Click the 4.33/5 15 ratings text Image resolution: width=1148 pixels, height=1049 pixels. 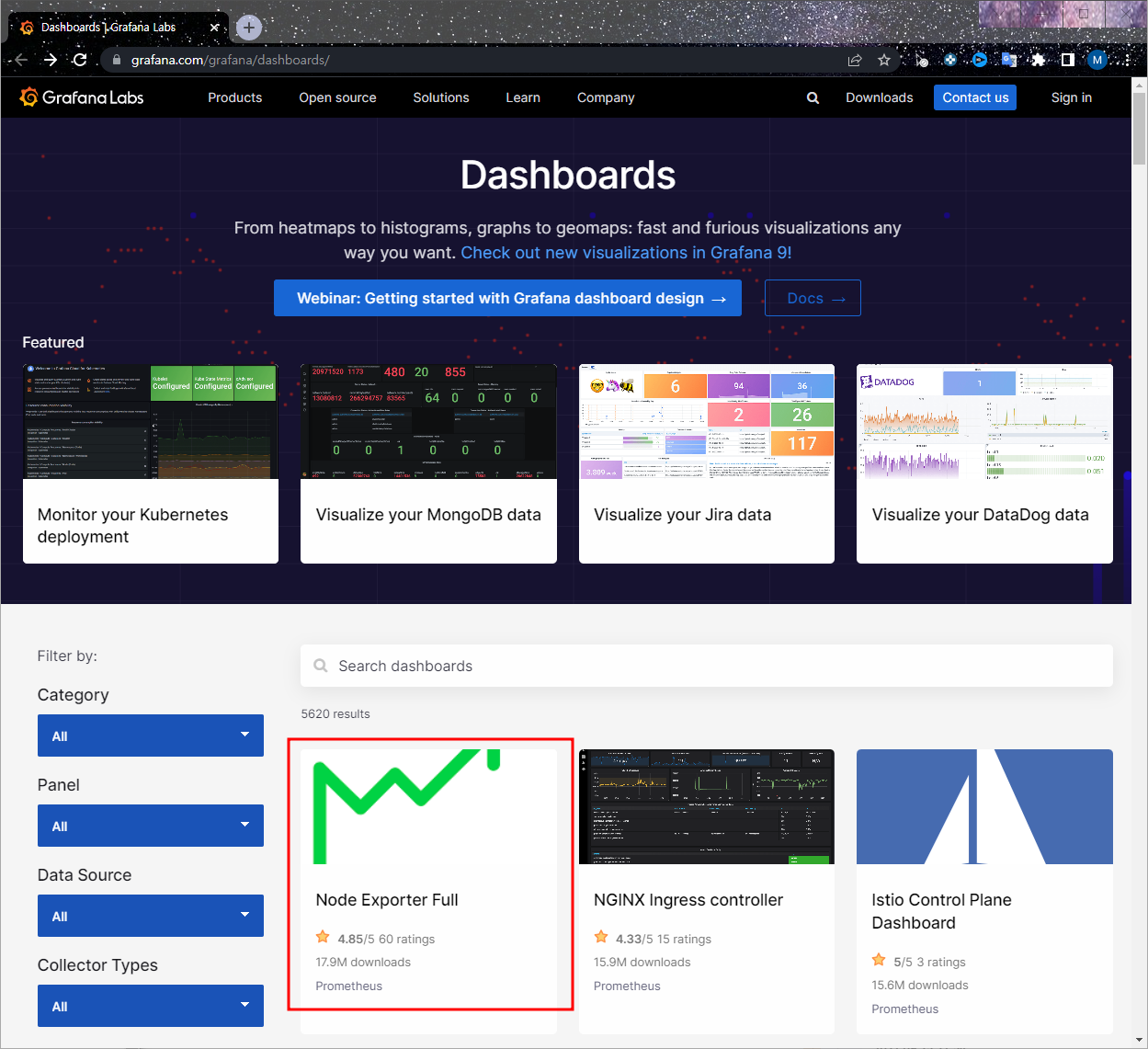tap(664, 939)
